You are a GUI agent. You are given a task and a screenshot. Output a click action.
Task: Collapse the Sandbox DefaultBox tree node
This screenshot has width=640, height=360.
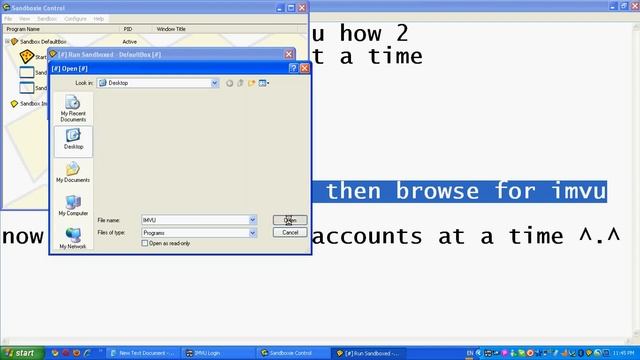tap(7, 42)
